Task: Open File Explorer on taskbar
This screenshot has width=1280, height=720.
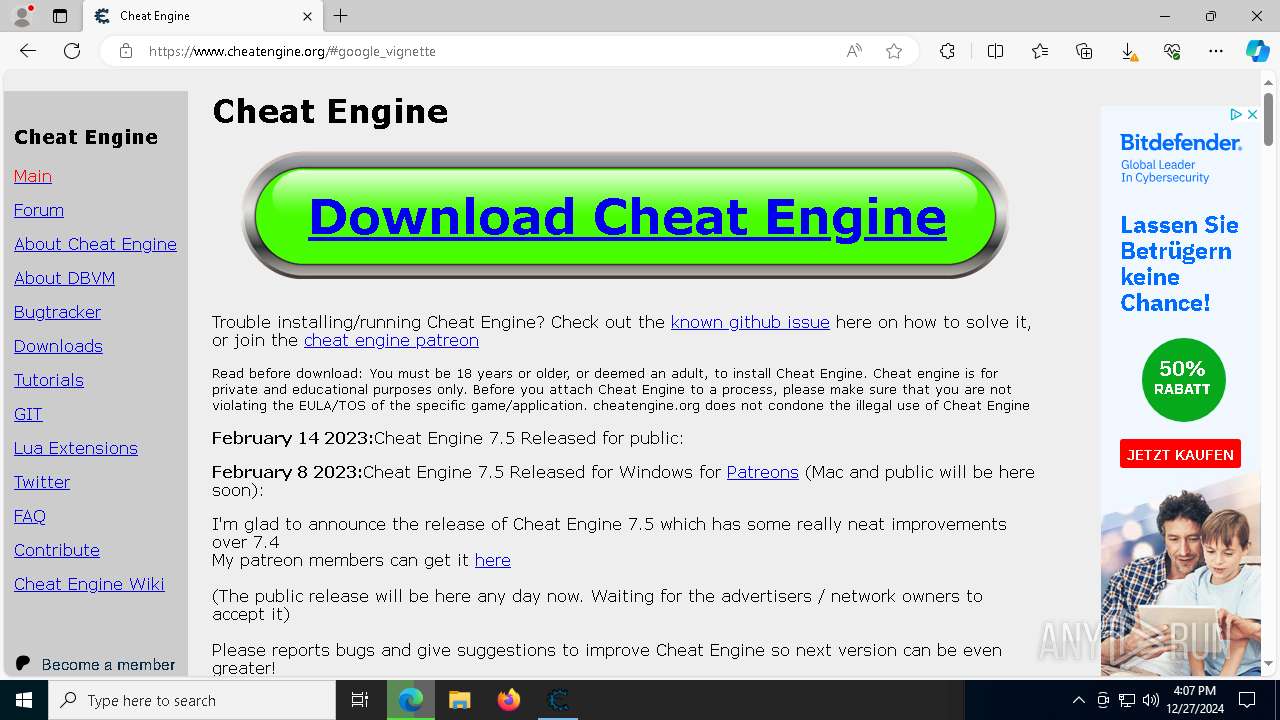Action: point(459,700)
